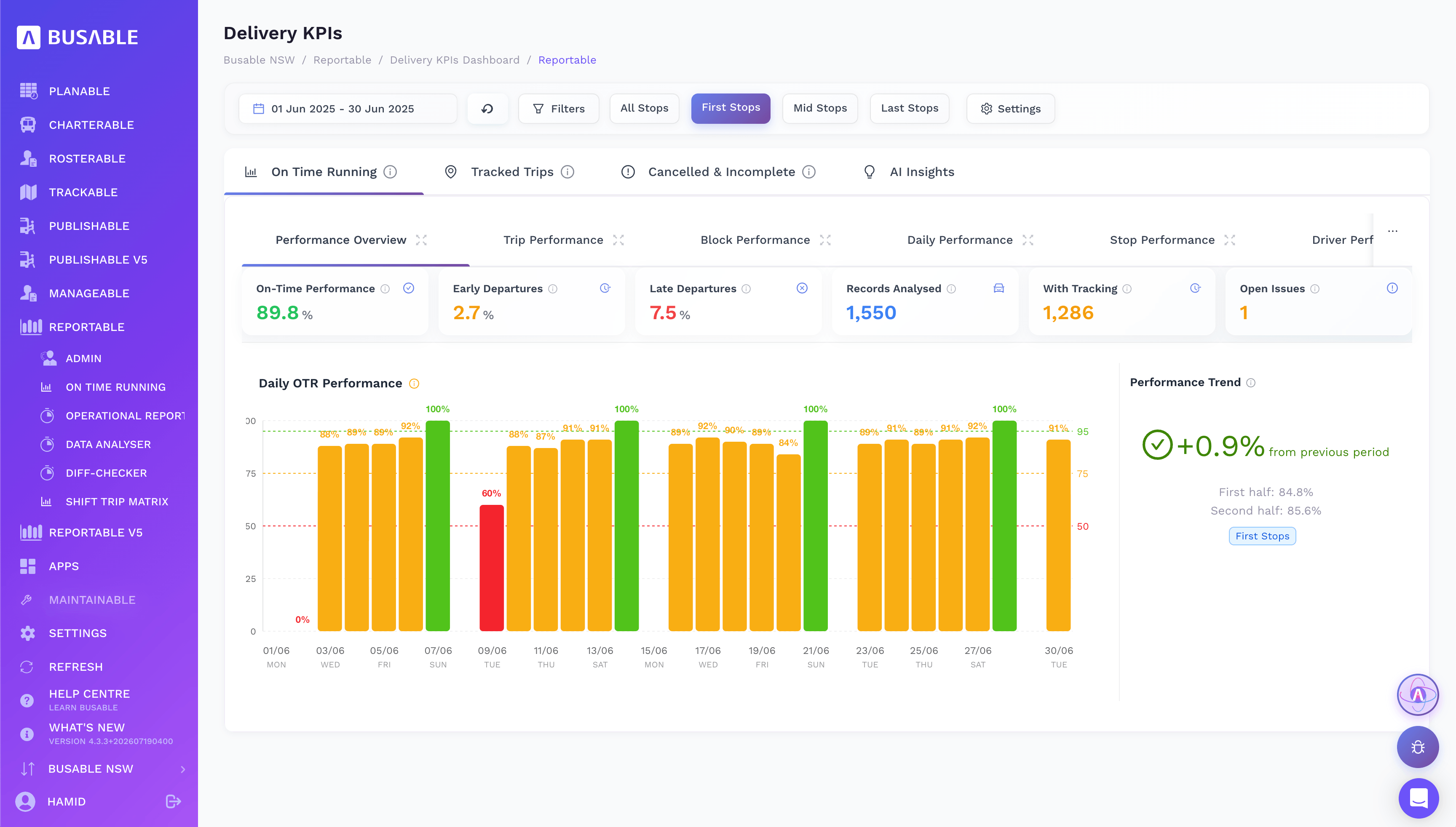Screen dimensions: 1456x827
Task: Open the Filters dropdown
Action: [558, 109]
